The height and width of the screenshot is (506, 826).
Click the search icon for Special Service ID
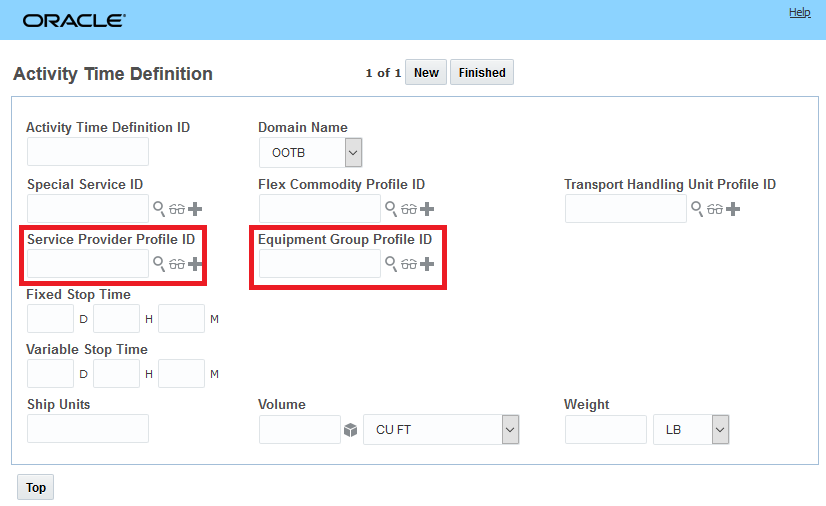(158, 208)
